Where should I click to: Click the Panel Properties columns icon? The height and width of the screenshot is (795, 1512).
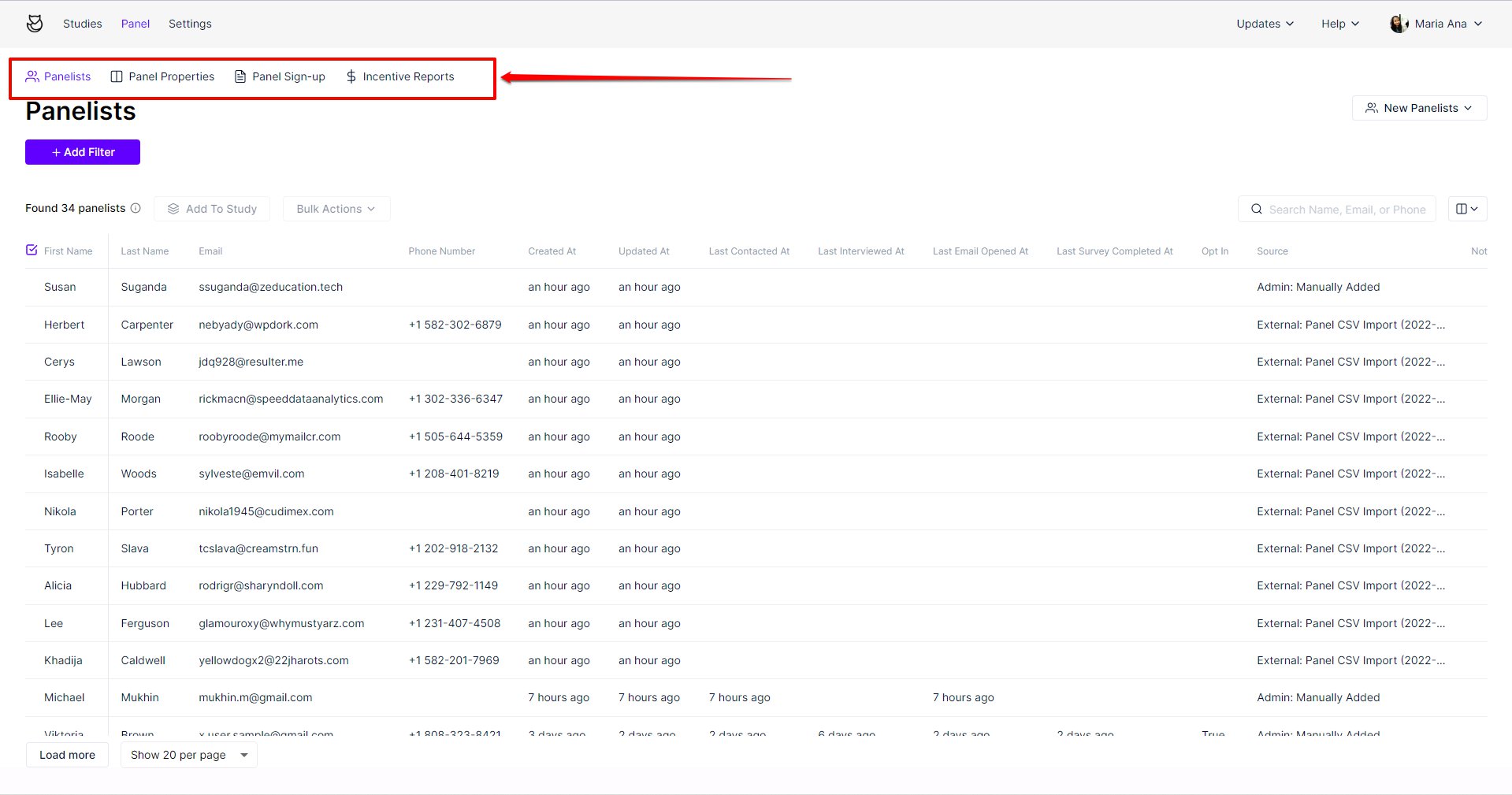(x=116, y=76)
